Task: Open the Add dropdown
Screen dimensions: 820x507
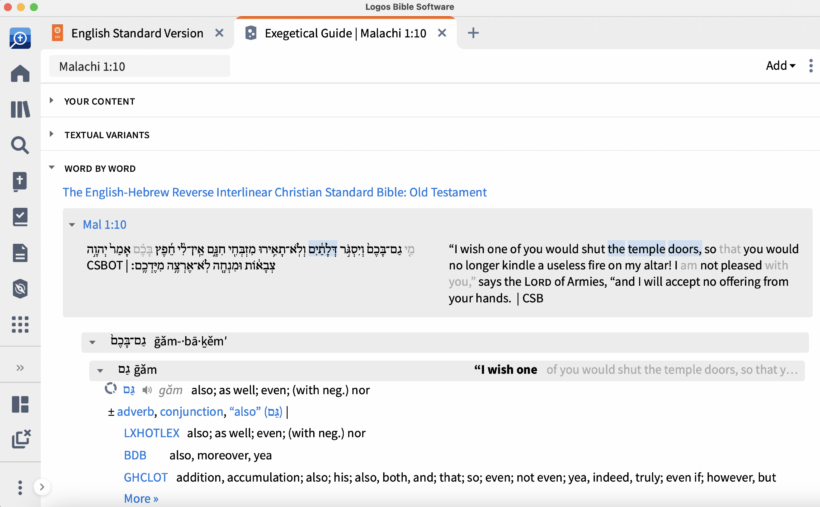Action: (x=780, y=65)
